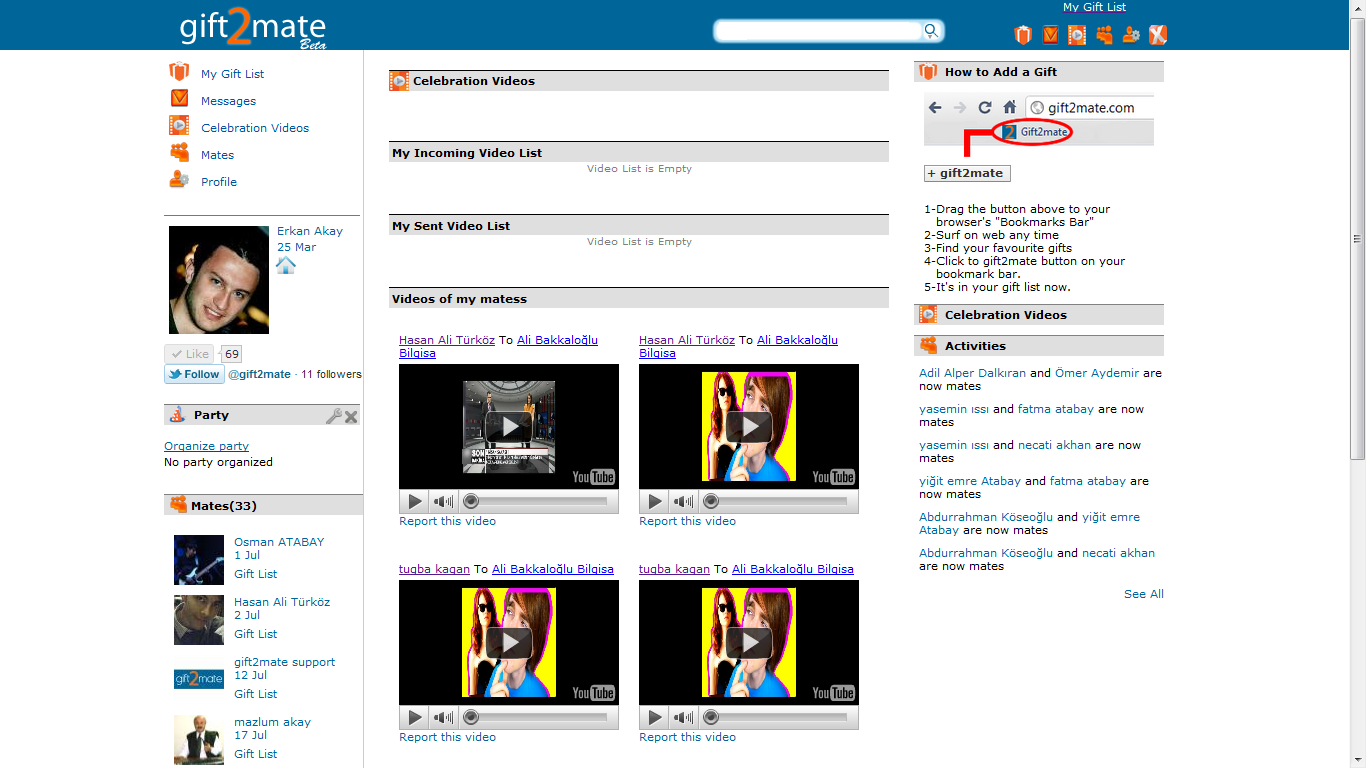This screenshot has width=1366, height=768.
Task: Click the Facebook Like button
Action: click(x=189, y=354)
